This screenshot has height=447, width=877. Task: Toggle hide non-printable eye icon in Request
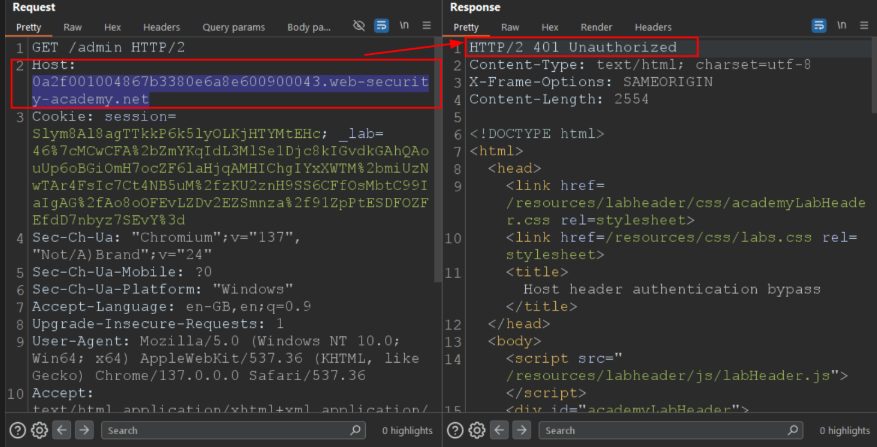click(x=359, y=26)
